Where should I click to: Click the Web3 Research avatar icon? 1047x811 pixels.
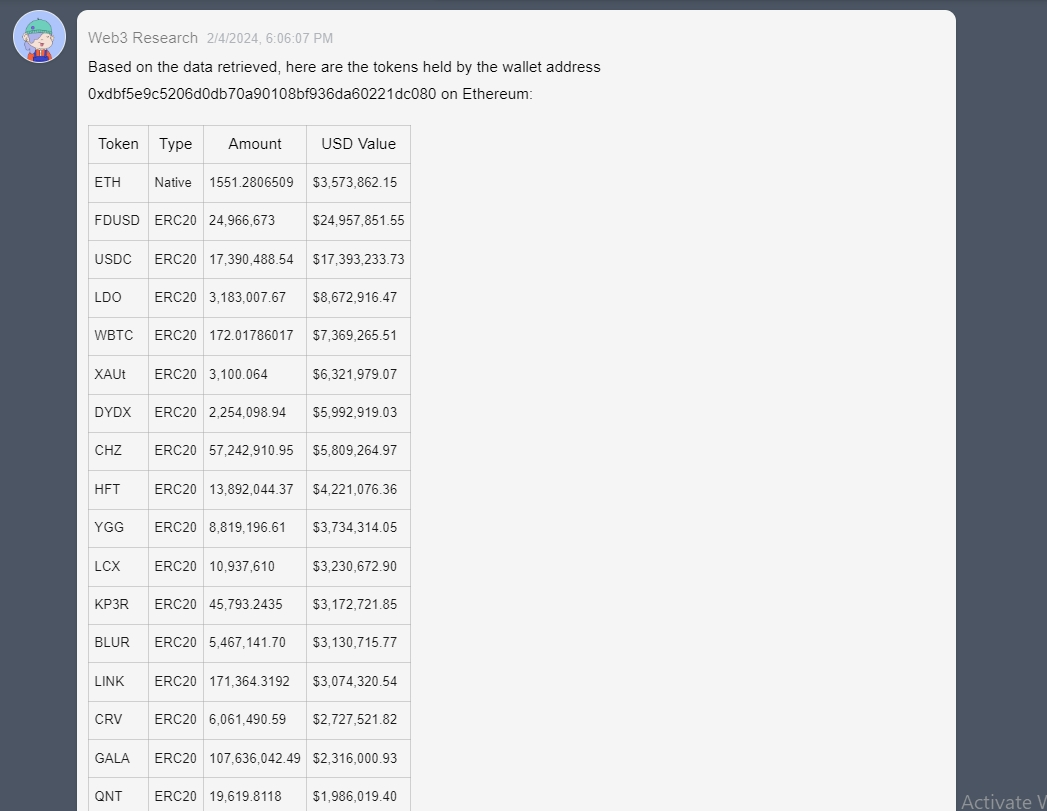(39, 36)
